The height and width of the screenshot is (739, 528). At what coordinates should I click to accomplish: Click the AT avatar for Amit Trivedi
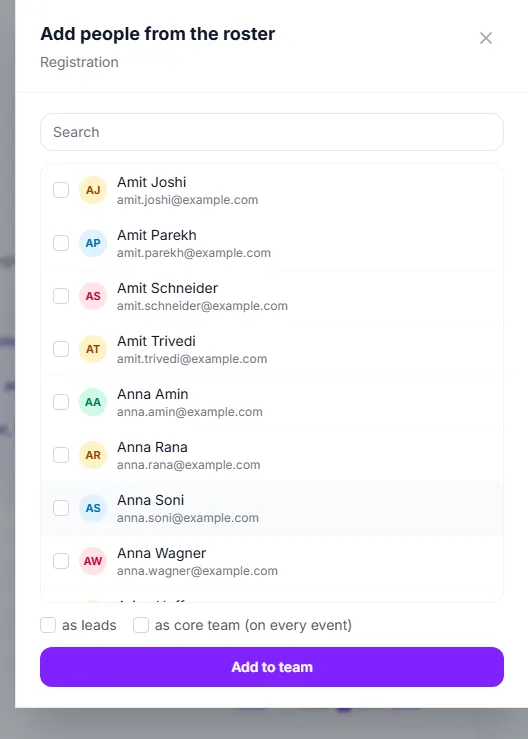(x=93, y=349)
